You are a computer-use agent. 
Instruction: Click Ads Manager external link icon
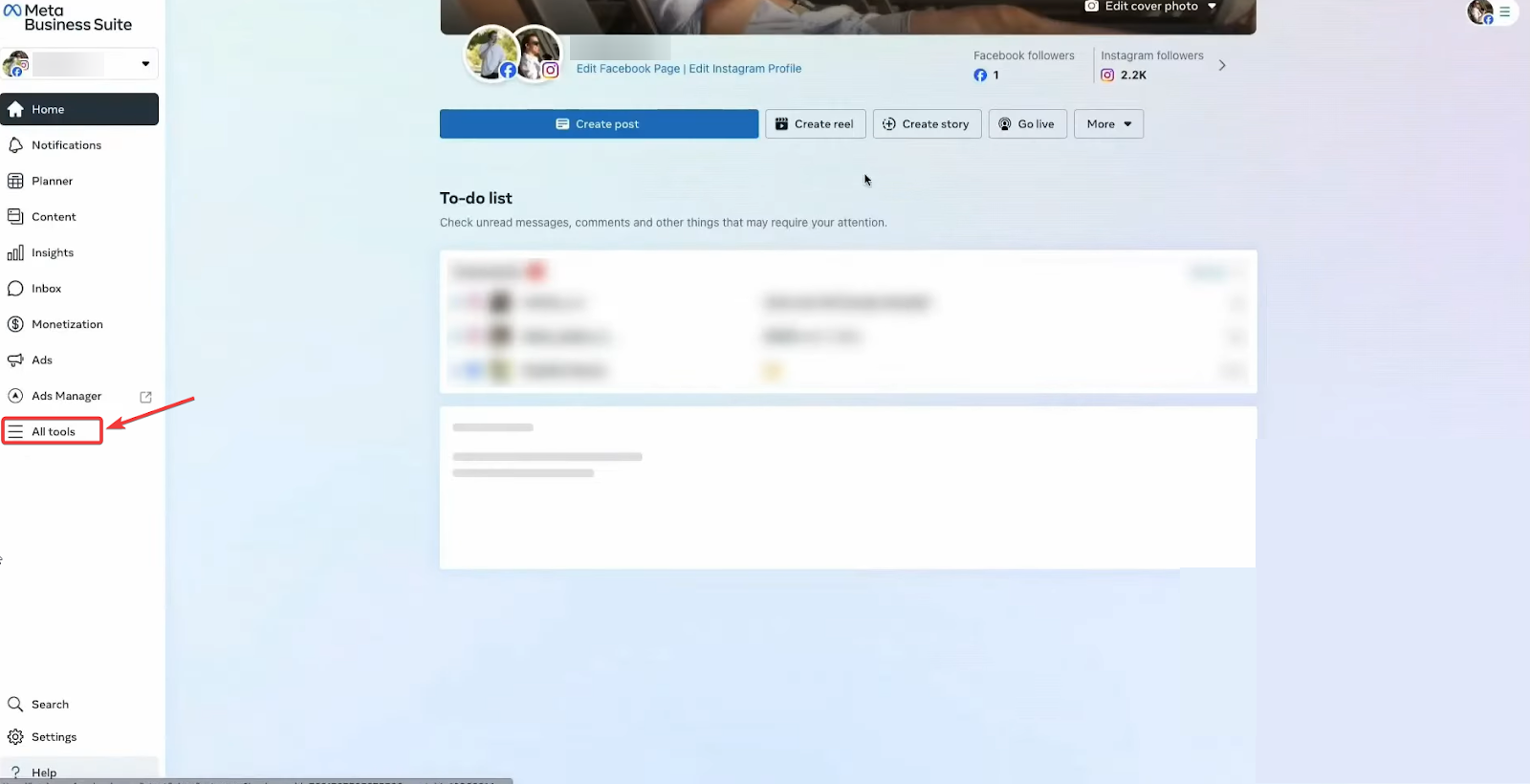(146, 397)
